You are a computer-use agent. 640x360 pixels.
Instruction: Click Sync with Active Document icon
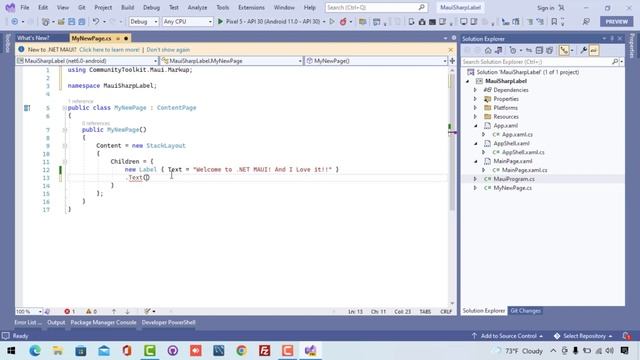[529, 51]
